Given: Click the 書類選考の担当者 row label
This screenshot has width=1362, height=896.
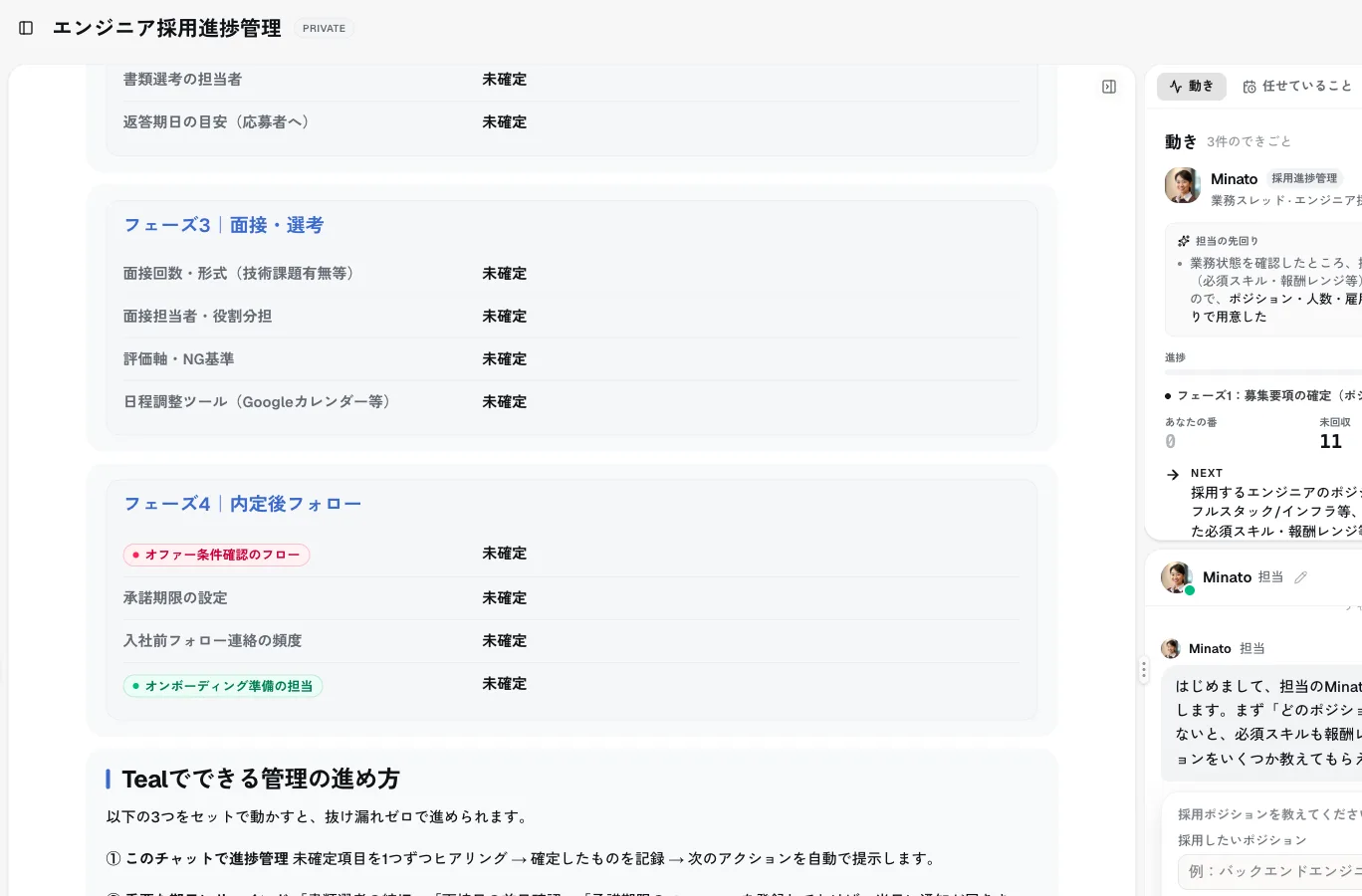Looking at the screenshot, I should point(182,79).
